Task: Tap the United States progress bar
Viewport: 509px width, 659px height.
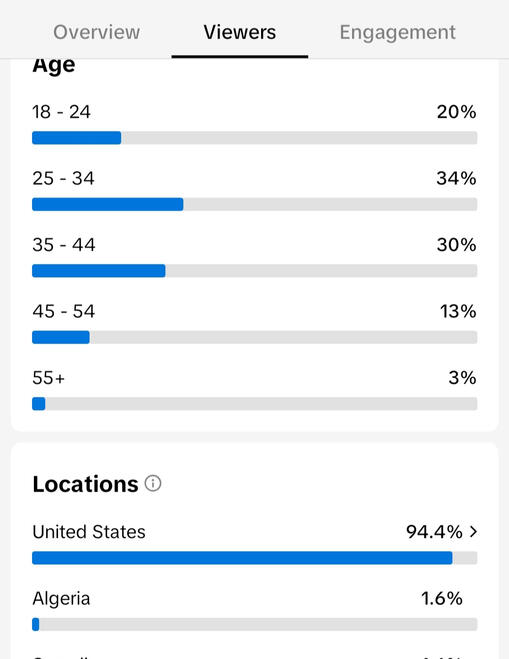Action: pos(255,558)
